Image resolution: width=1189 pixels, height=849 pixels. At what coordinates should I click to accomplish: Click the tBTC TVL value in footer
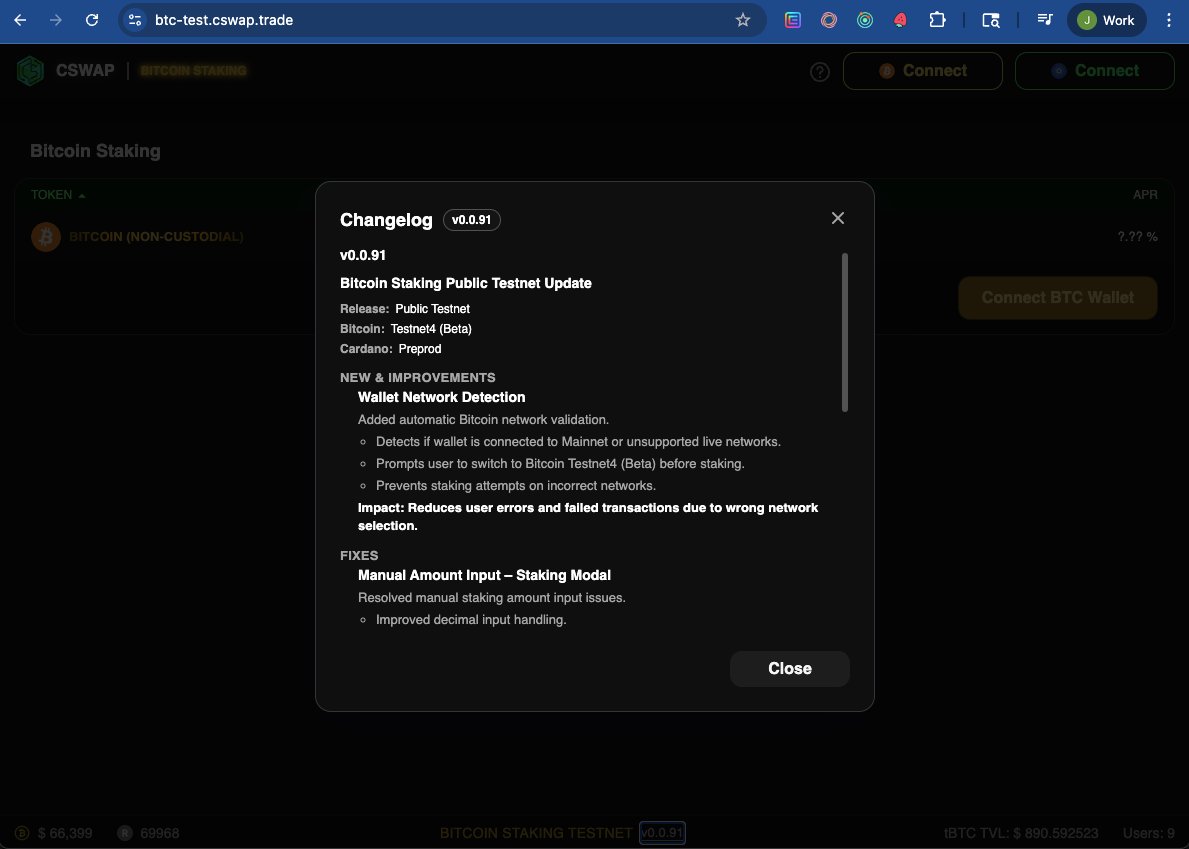[x=1021, y=833]
